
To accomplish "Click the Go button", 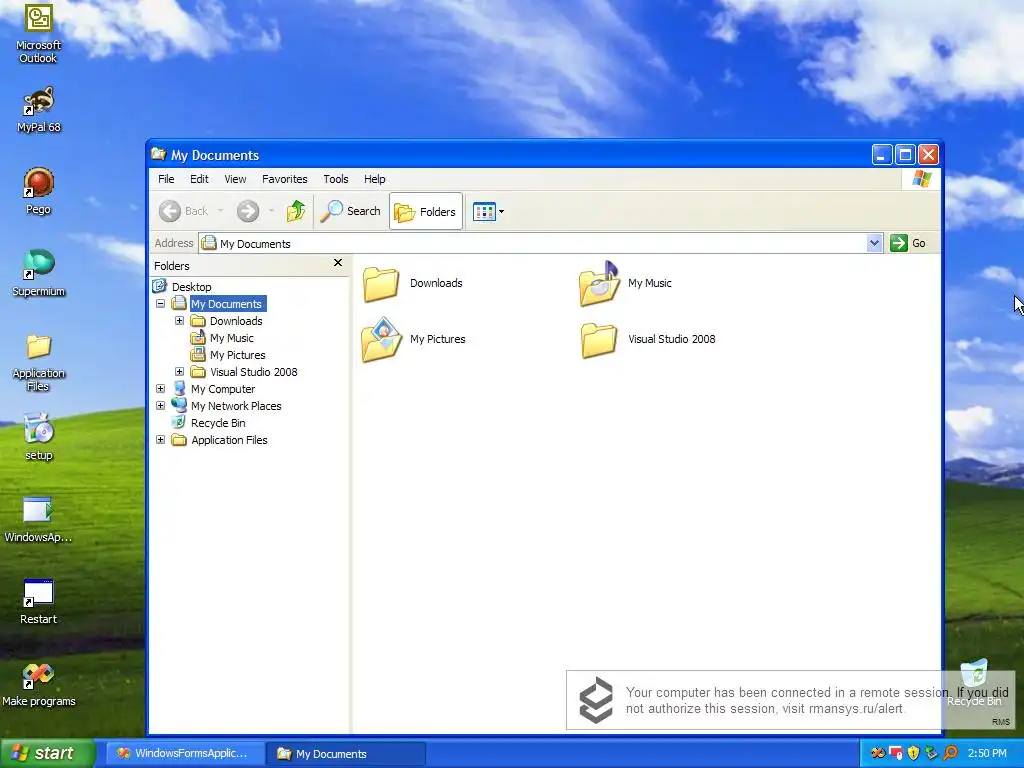I will (908, 243).
